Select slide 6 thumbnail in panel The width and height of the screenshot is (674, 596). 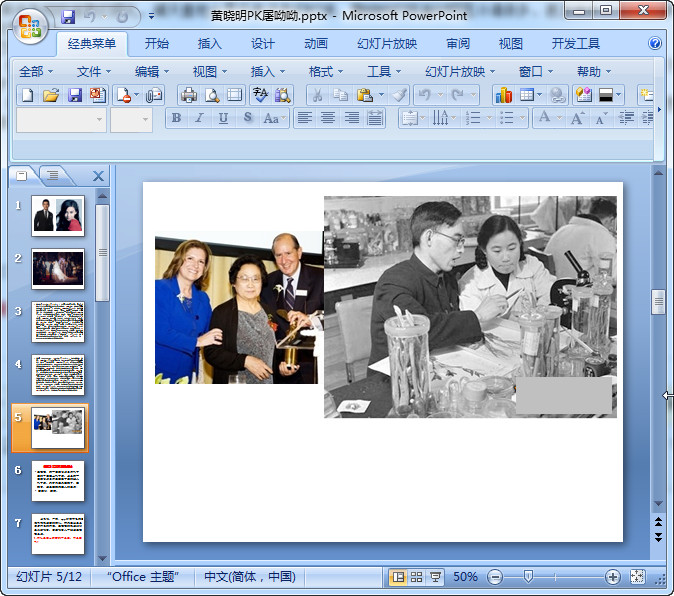point(58,481)
